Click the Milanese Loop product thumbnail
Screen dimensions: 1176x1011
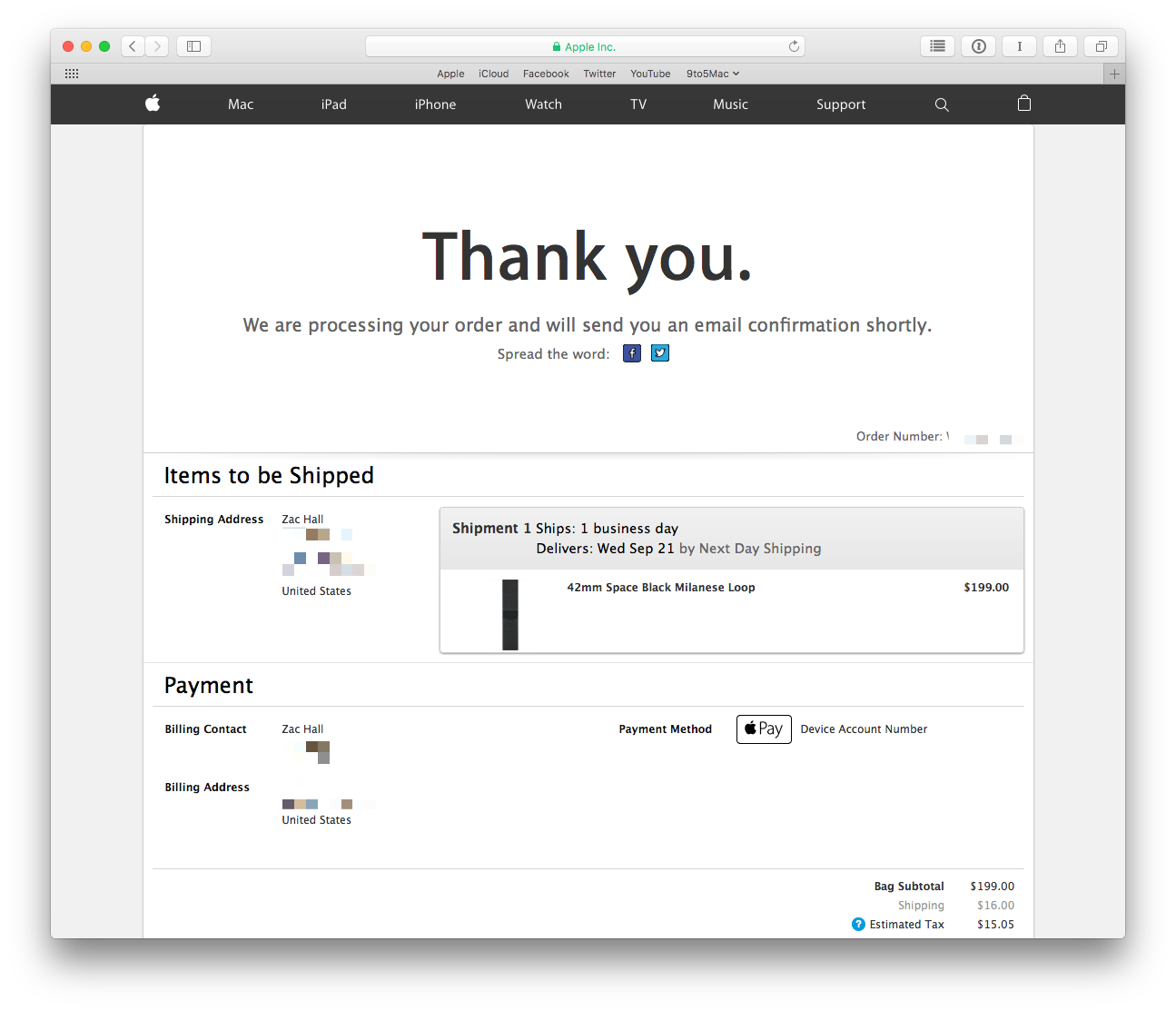[x=510, y=614]
